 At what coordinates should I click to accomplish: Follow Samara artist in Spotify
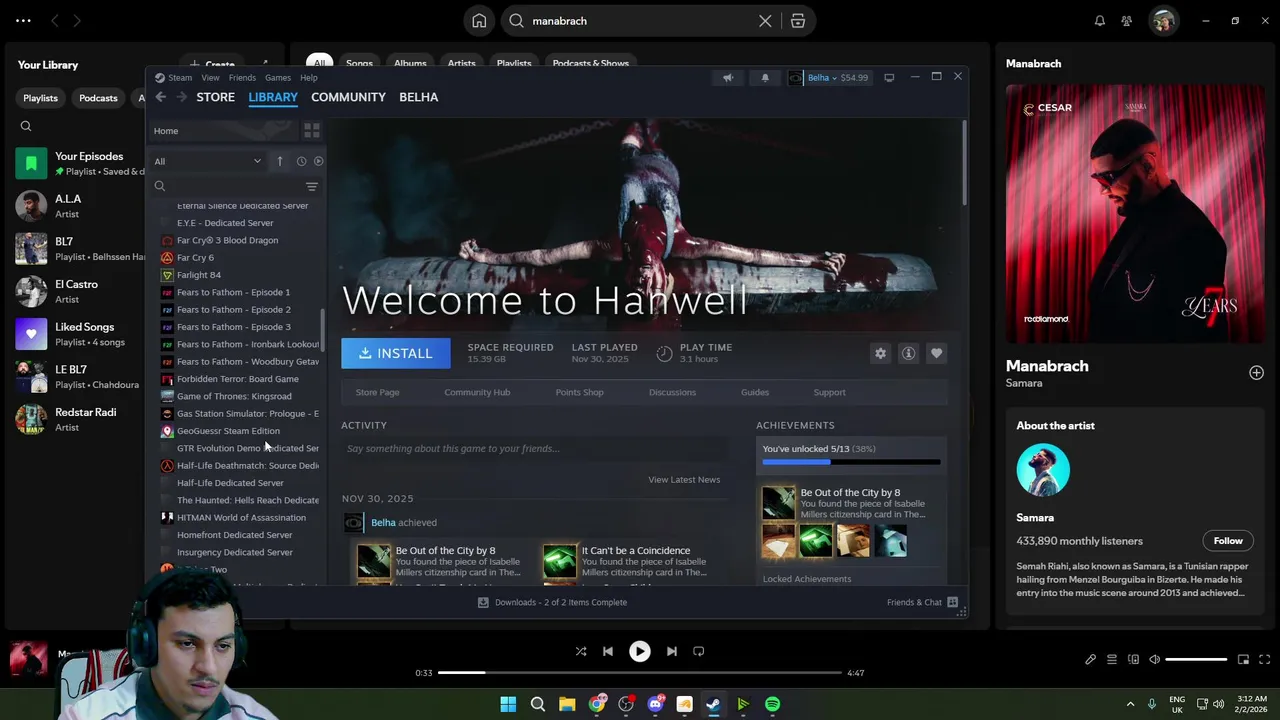pos(1228,541)
